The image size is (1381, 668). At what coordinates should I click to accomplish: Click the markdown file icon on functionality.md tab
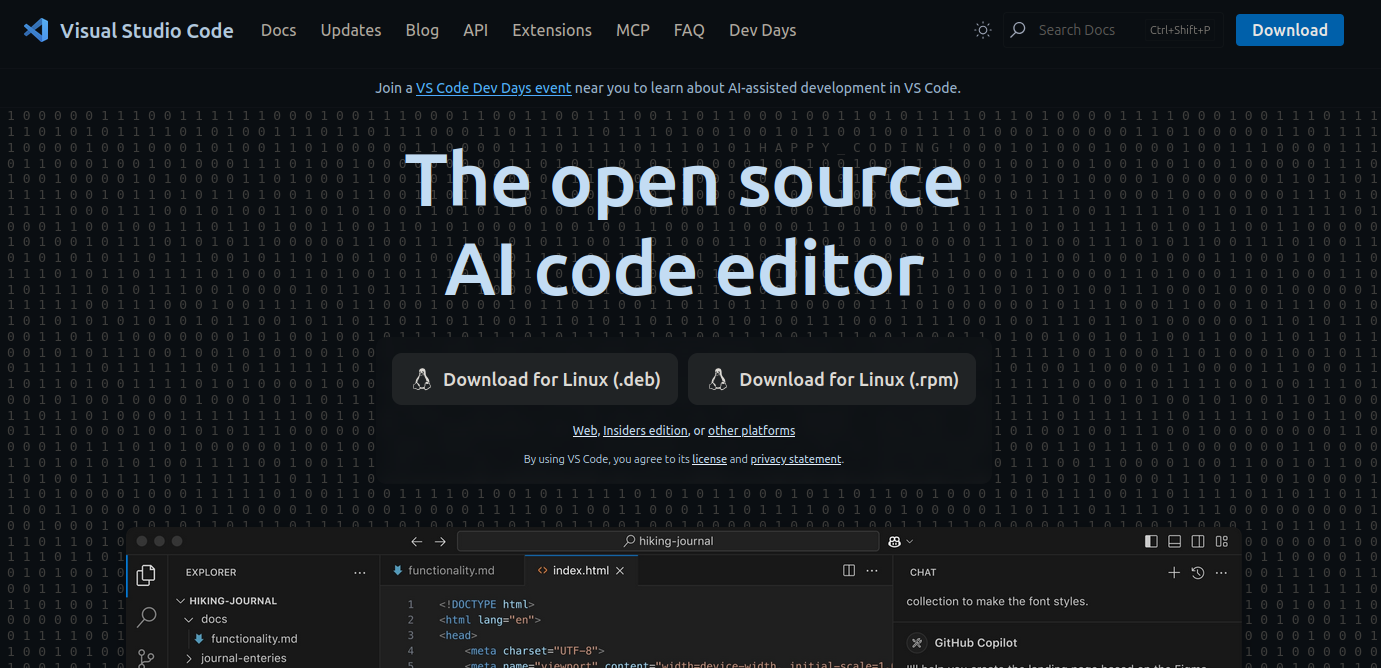pyautogui.click(x=398, y=570)
